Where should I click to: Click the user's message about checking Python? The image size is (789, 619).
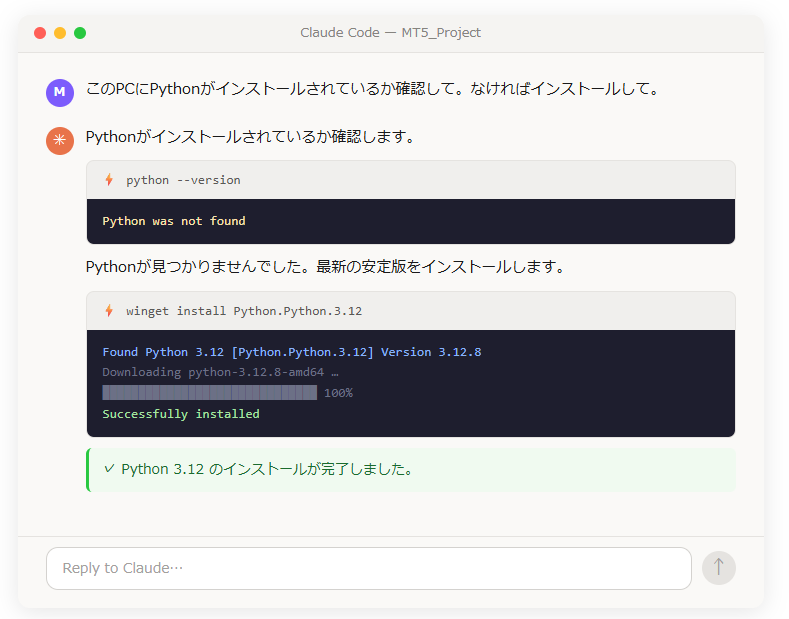click(372, 89)
